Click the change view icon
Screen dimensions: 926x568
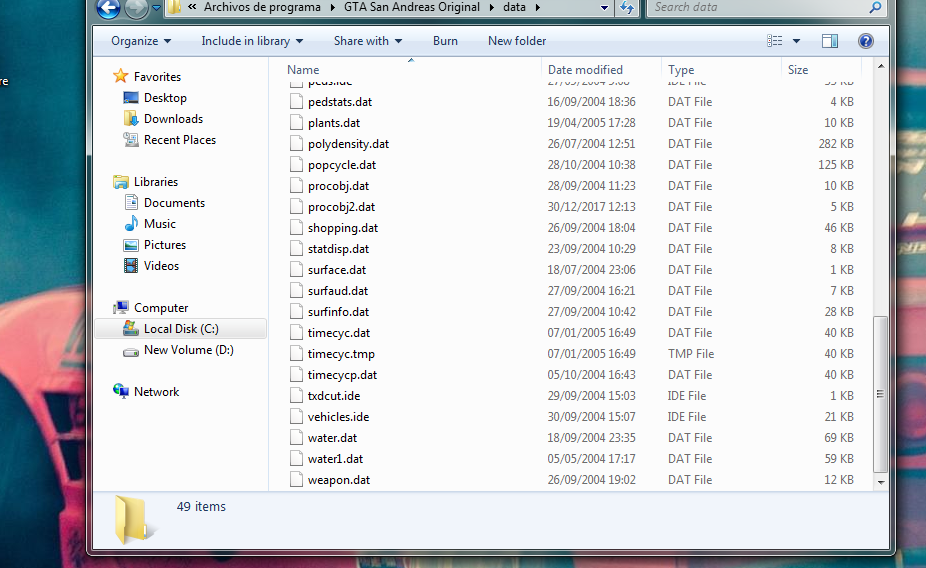click(x=774, y=41)
